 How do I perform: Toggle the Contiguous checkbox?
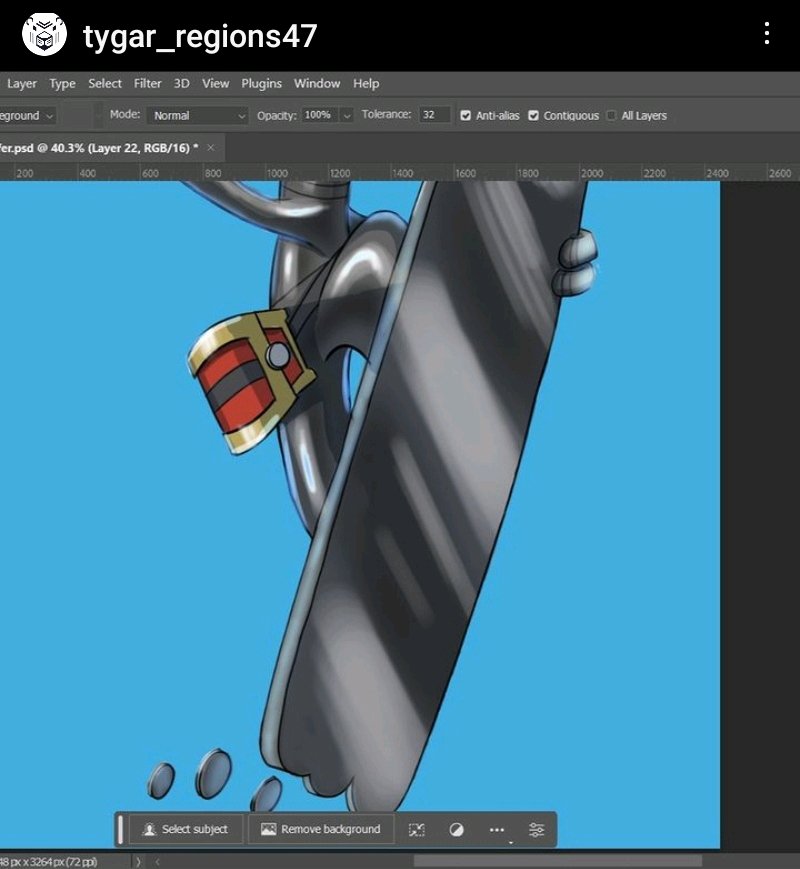pyautogui.click(x=533, y=115)
